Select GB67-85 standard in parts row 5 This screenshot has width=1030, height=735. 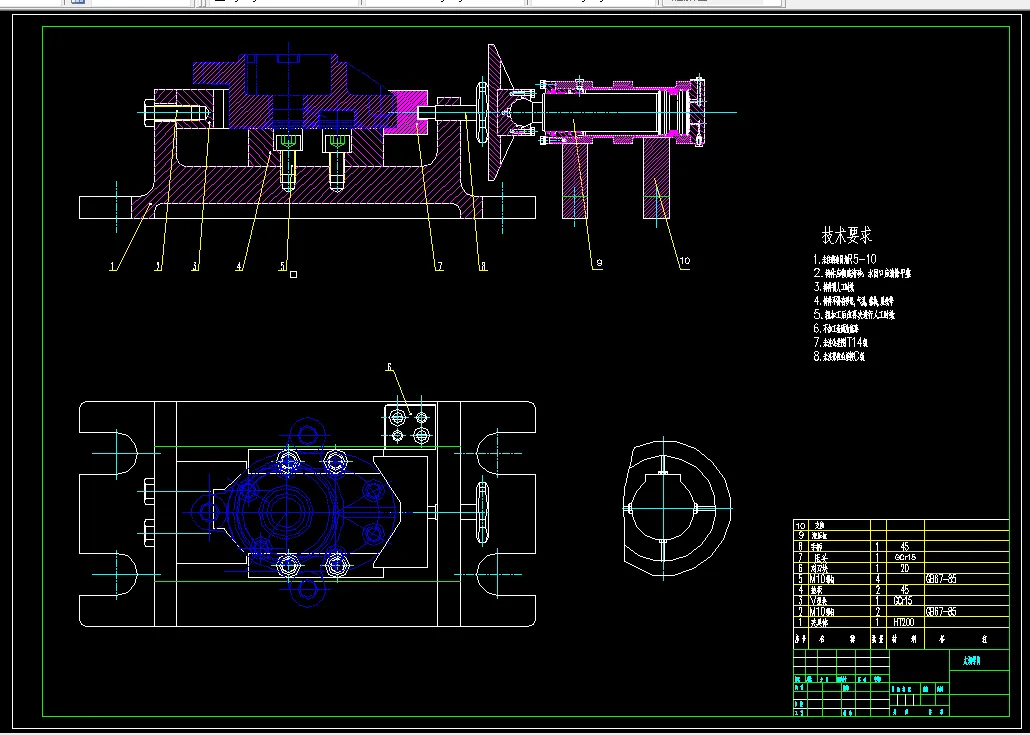click(x=941, y=579)
